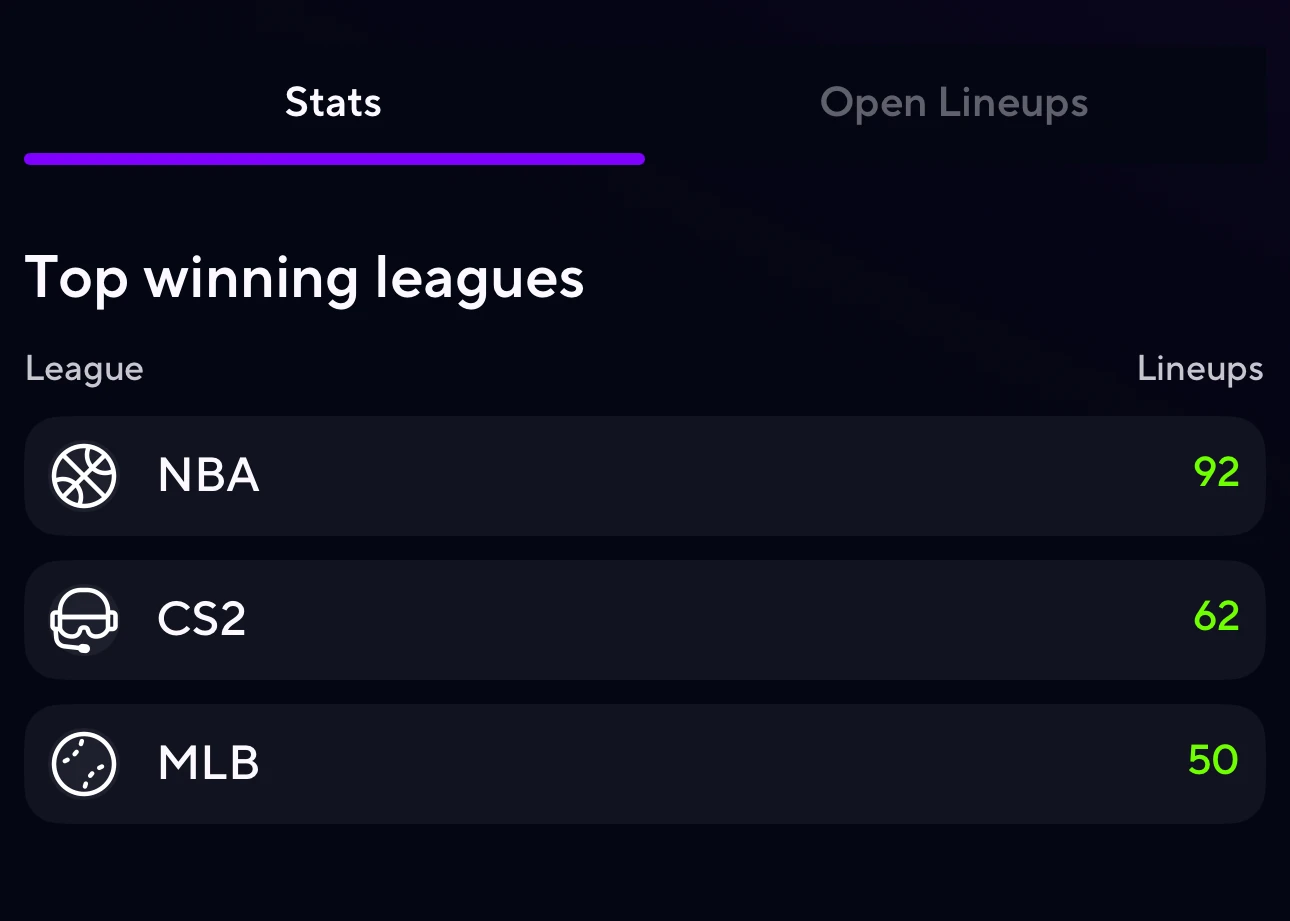Click the CS2 league name
Image resolution: width=1290 pixels, height=921 pixels.
tap(202, 620)
